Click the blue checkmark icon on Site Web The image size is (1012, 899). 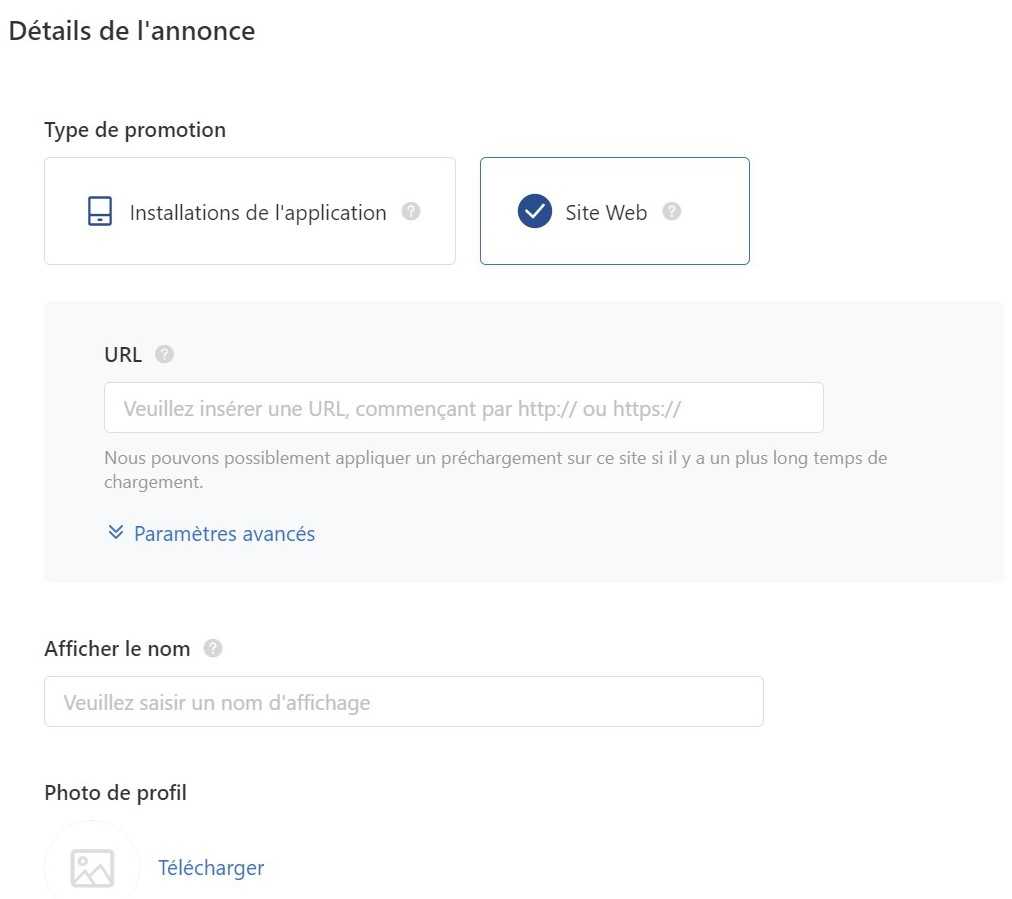click(534, 211)
